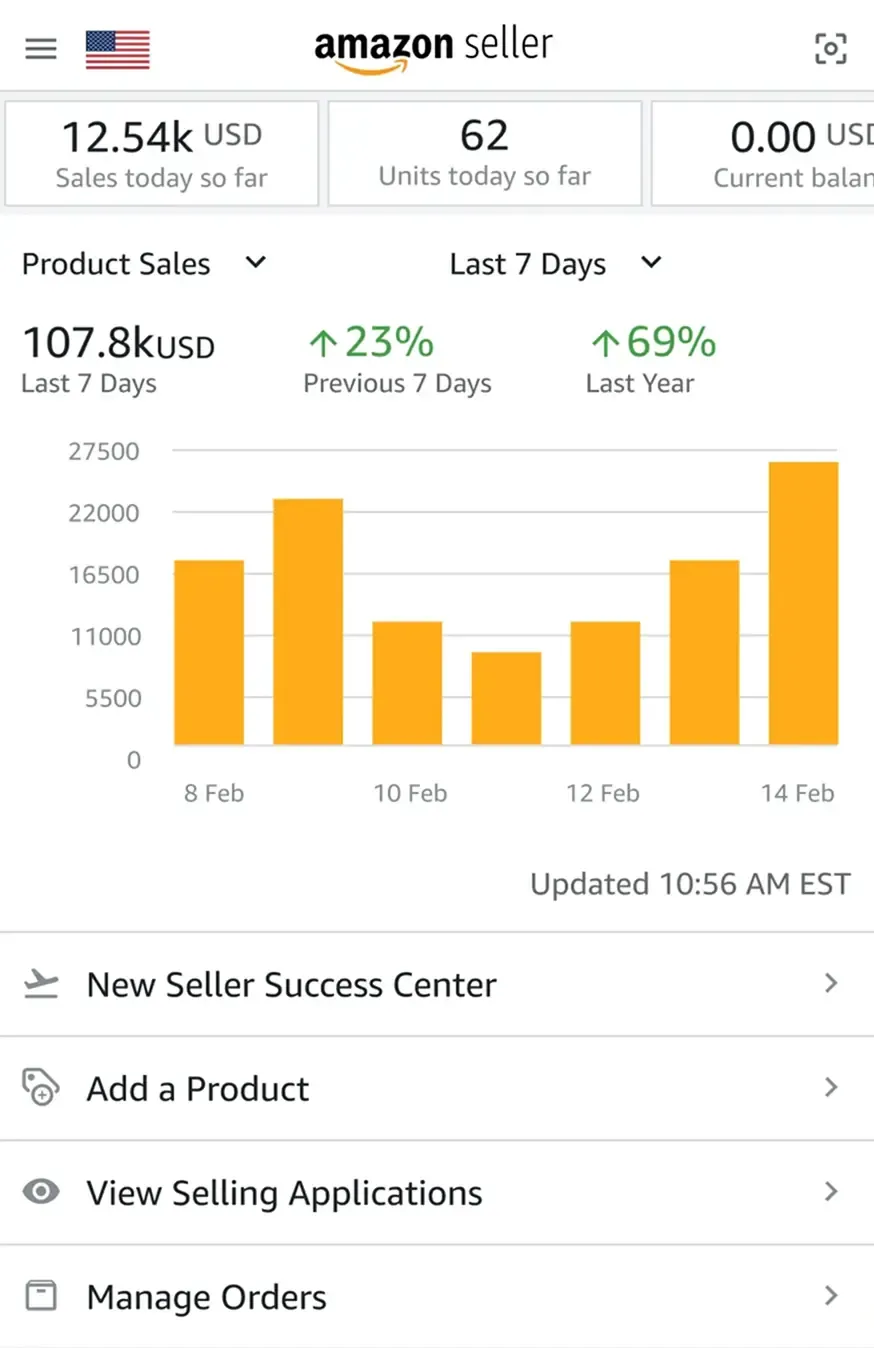
Task: Open the barcode scanner icon
Action: click(830, 48)
